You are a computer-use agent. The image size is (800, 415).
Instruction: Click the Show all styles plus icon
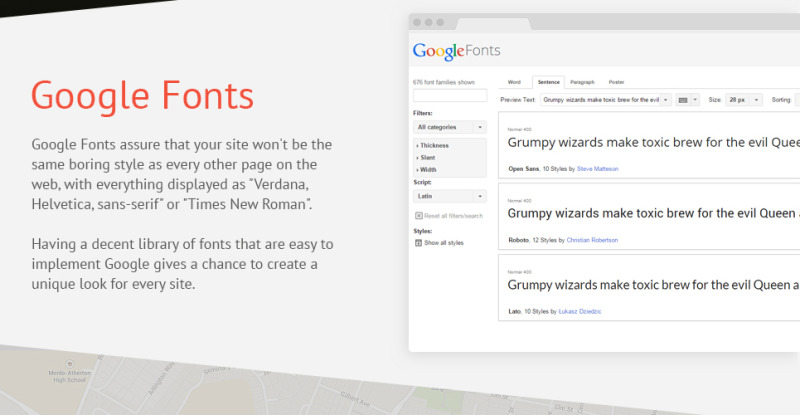418,243
